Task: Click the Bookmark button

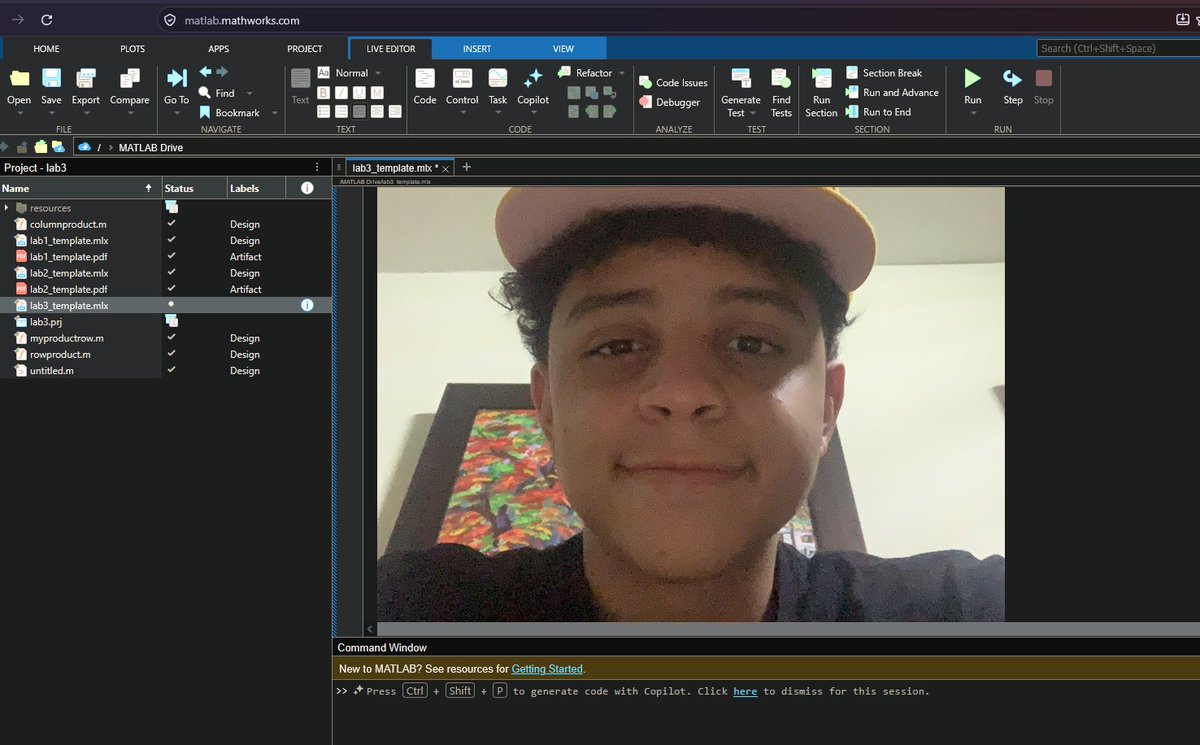Action: click(230, 113)
